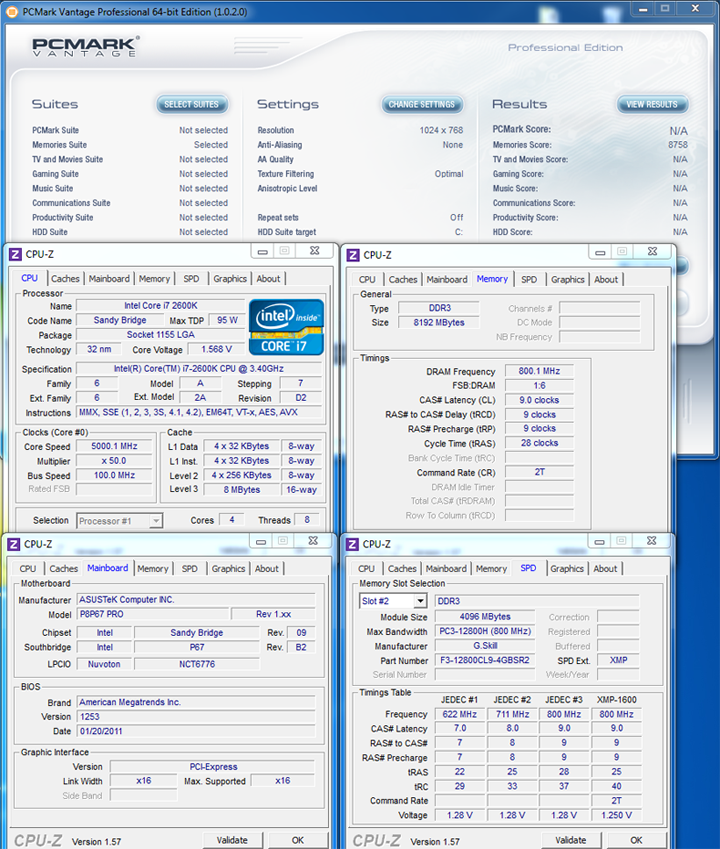
Task: Click OK in the Mainboard tab CPU-Z window
Action: click(x=298, y=840)
